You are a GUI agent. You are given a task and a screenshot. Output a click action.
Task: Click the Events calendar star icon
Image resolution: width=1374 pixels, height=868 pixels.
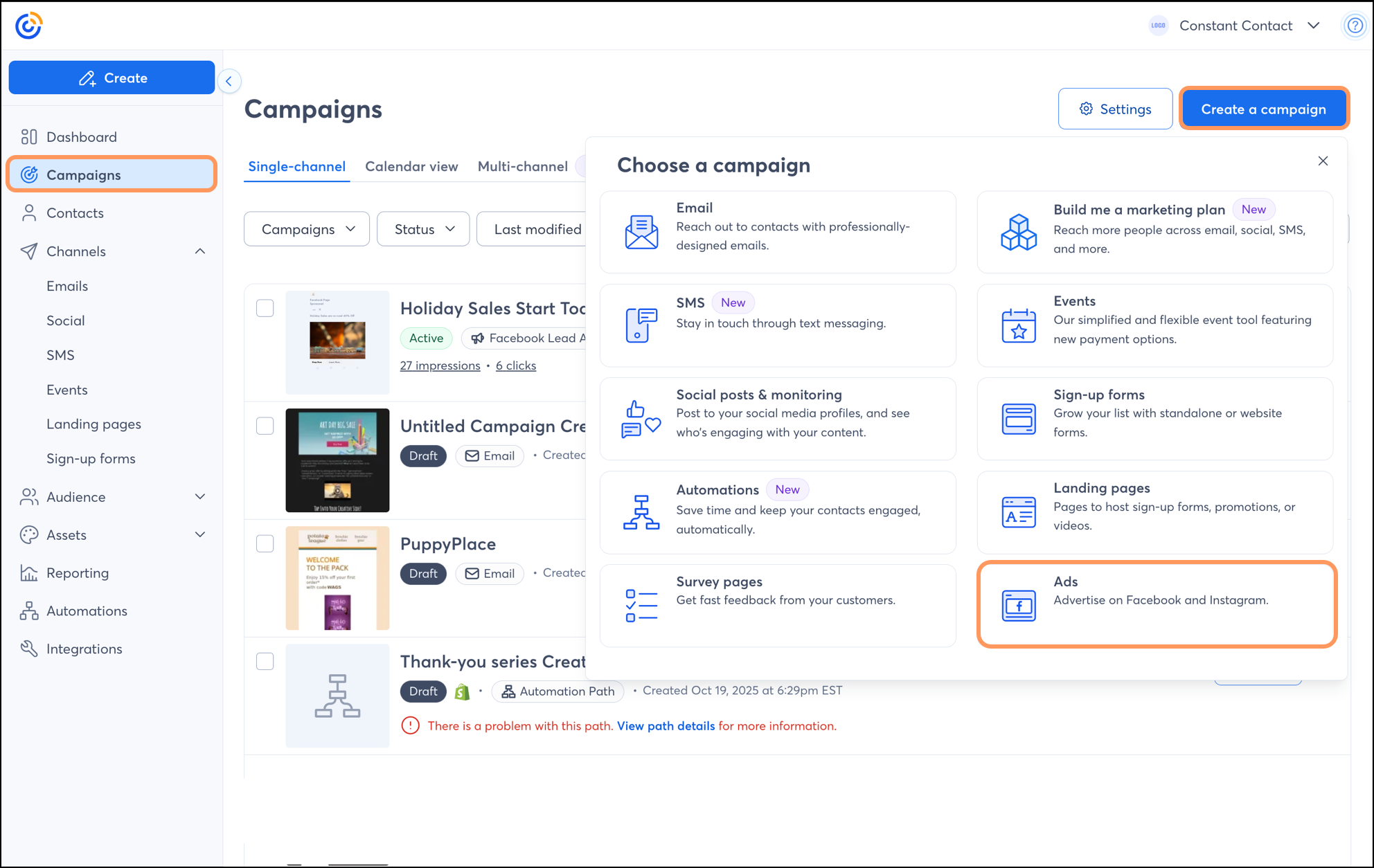coord(1018,325)
